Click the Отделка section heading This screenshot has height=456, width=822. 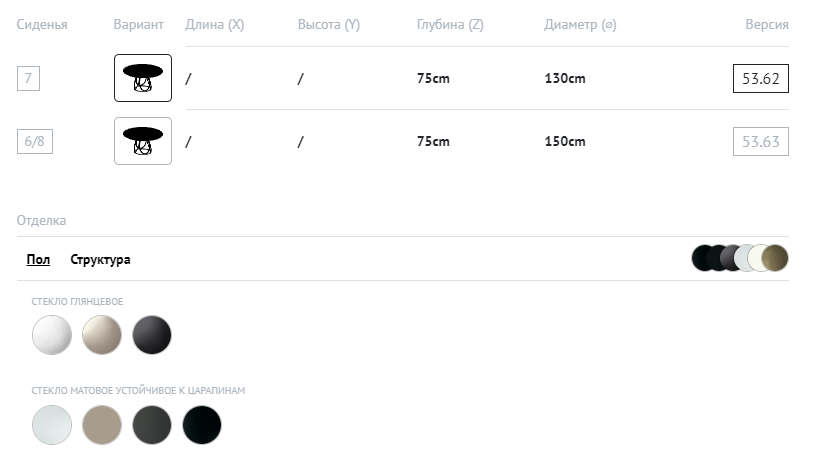[41, 220]
